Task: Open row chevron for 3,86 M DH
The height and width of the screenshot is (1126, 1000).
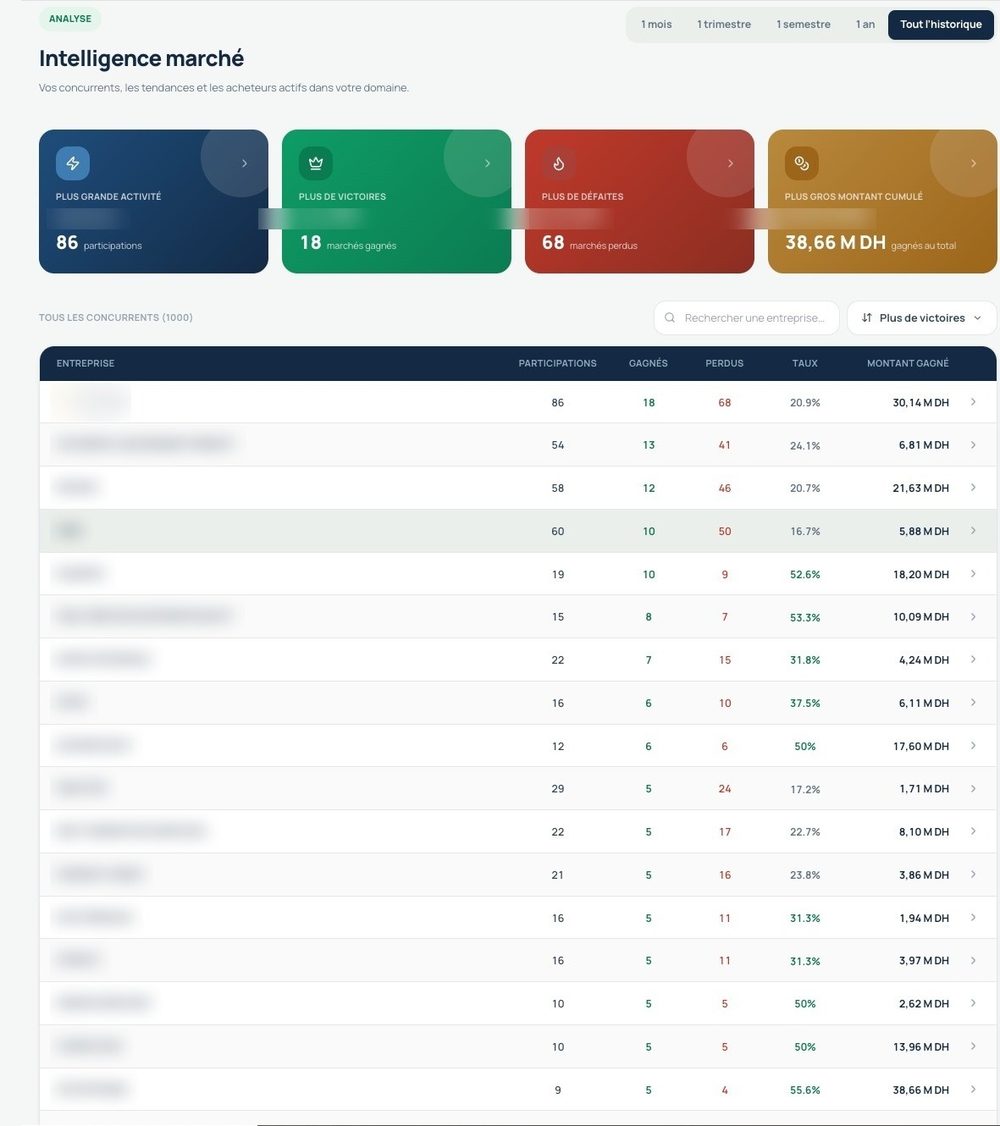Action: [973, 874]
